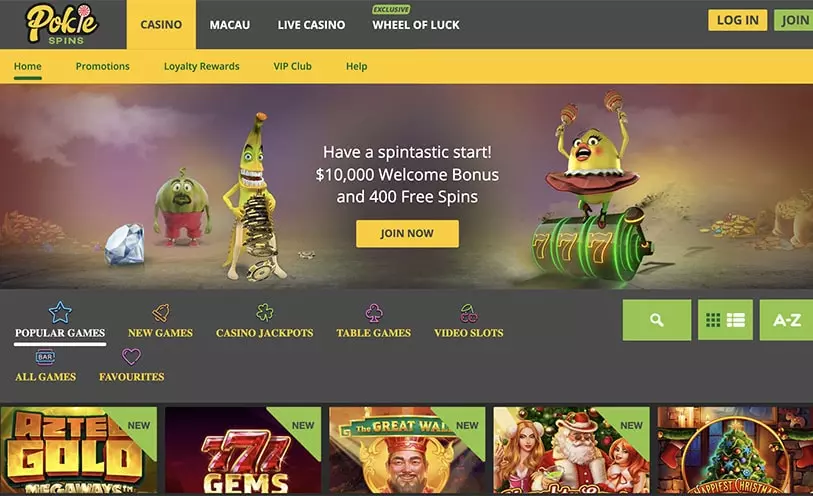Viewport: 813px width, 496px height.
Task: Click the Join Now banner button
Action: (407, 233)
